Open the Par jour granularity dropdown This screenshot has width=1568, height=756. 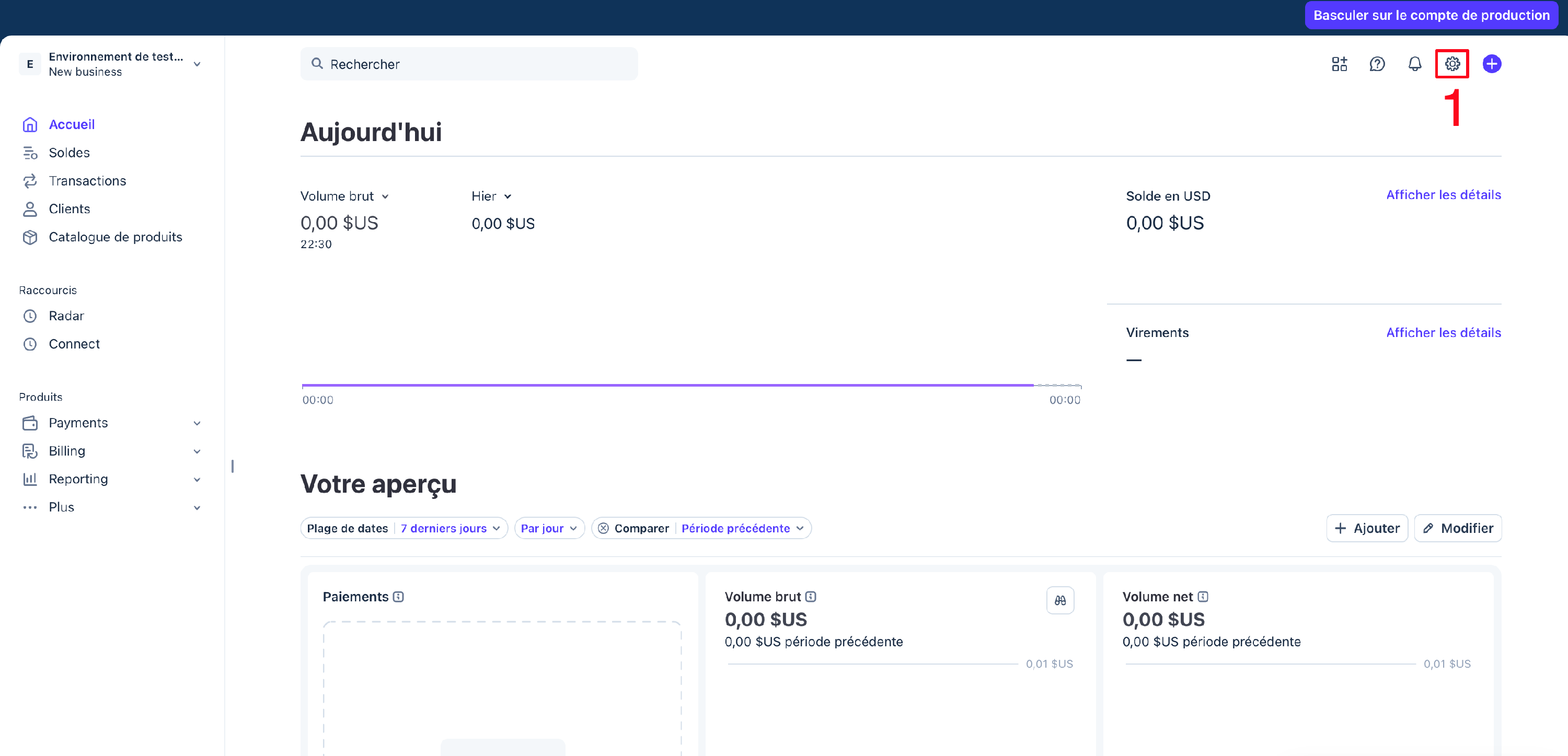tap(549, 528)
